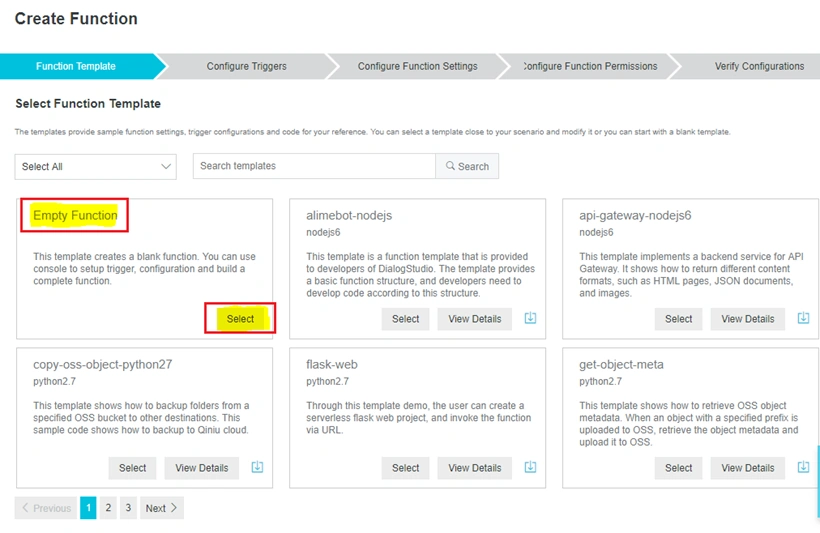This screenshot has width=820, height=533.
Task: Select the api-gateway-nodejs6 template
Action: click(x=678, y=319)
